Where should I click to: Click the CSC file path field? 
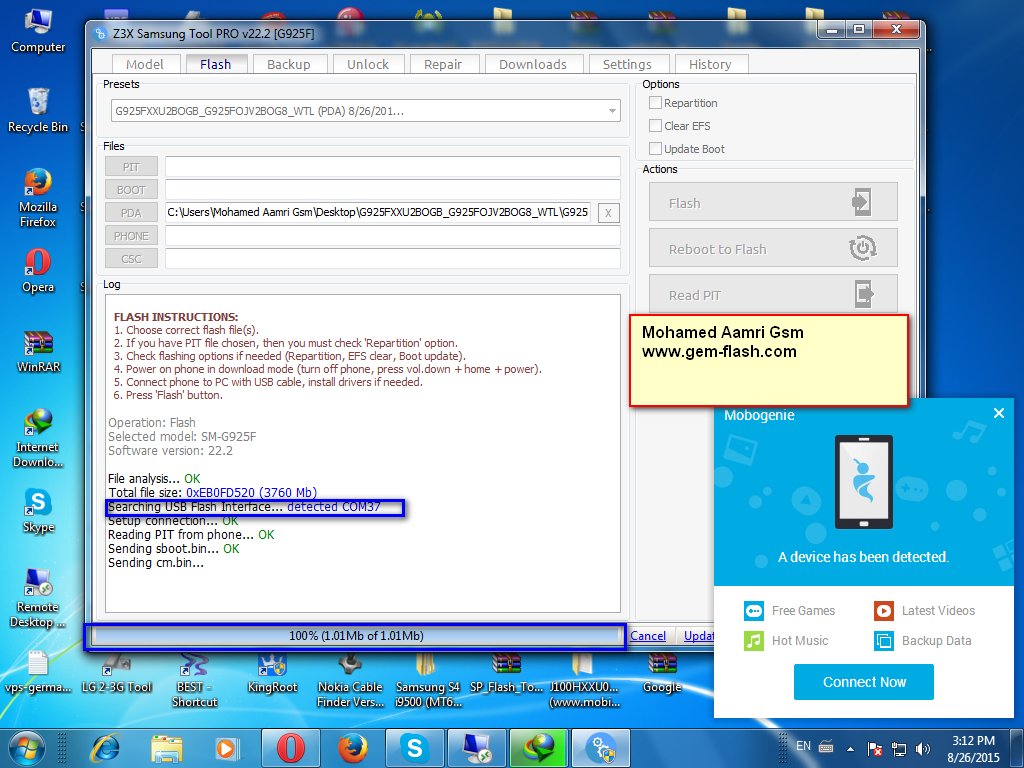click(x=392, y=258)
